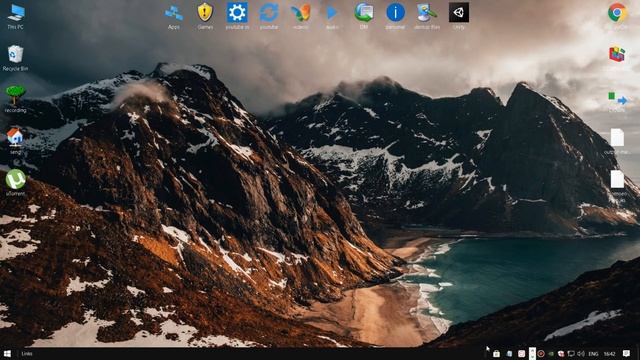Viewport: 640px width, 360px height.
Task: Open the colorful blocks icon below Chrome
Action: [617, 54]
